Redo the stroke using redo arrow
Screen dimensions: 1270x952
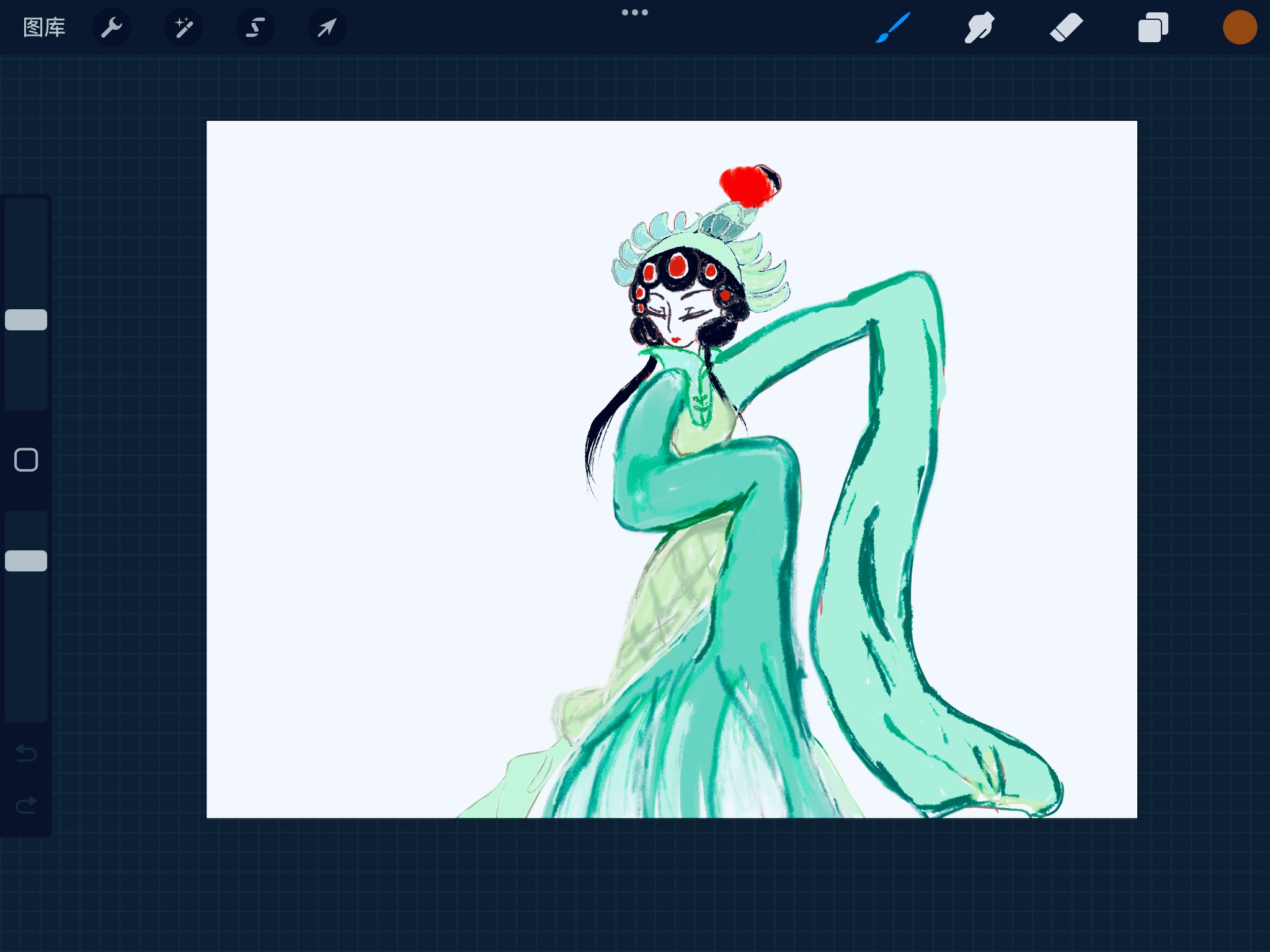[26, 805]
